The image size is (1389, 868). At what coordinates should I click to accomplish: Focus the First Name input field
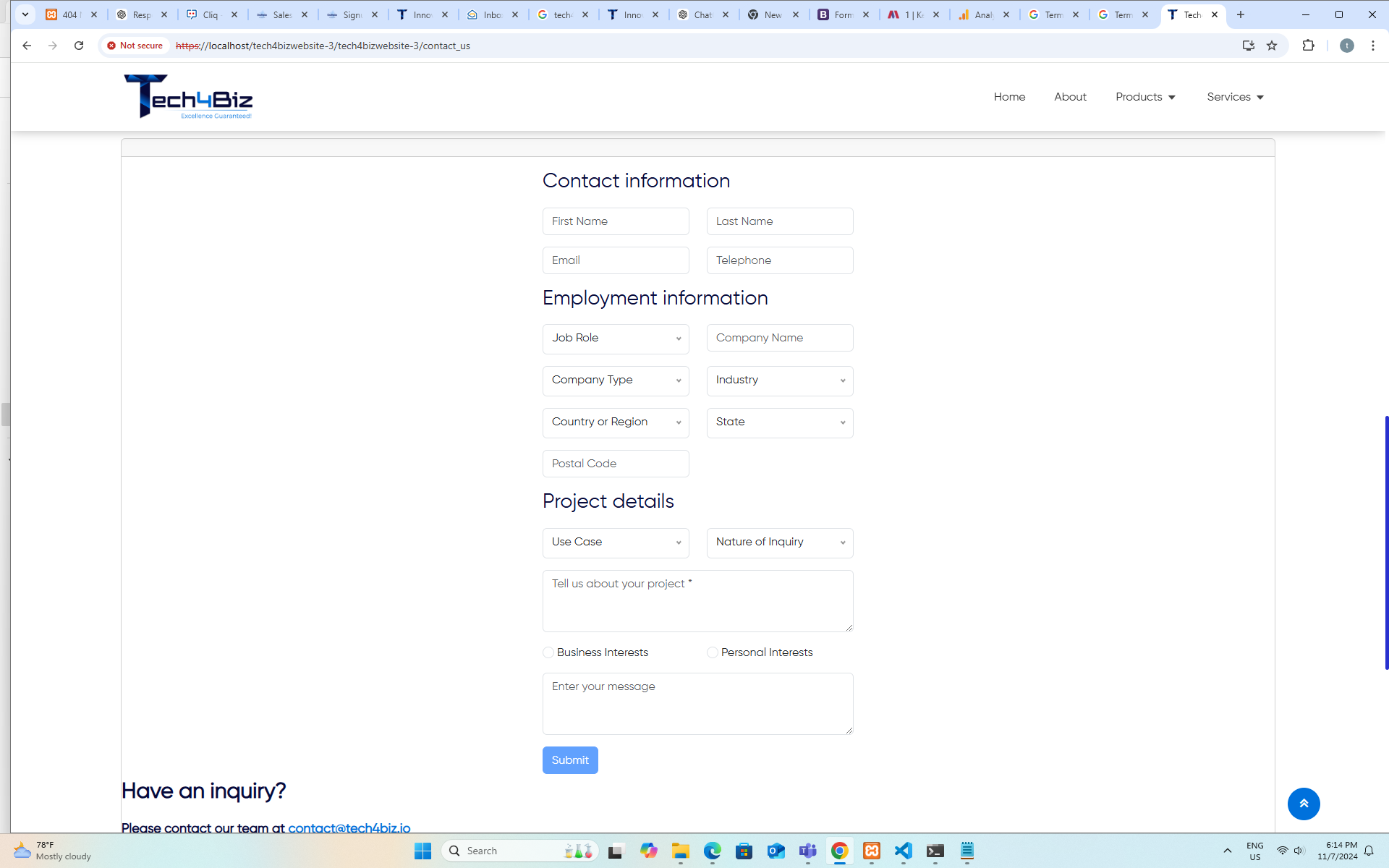pos(616,221)
